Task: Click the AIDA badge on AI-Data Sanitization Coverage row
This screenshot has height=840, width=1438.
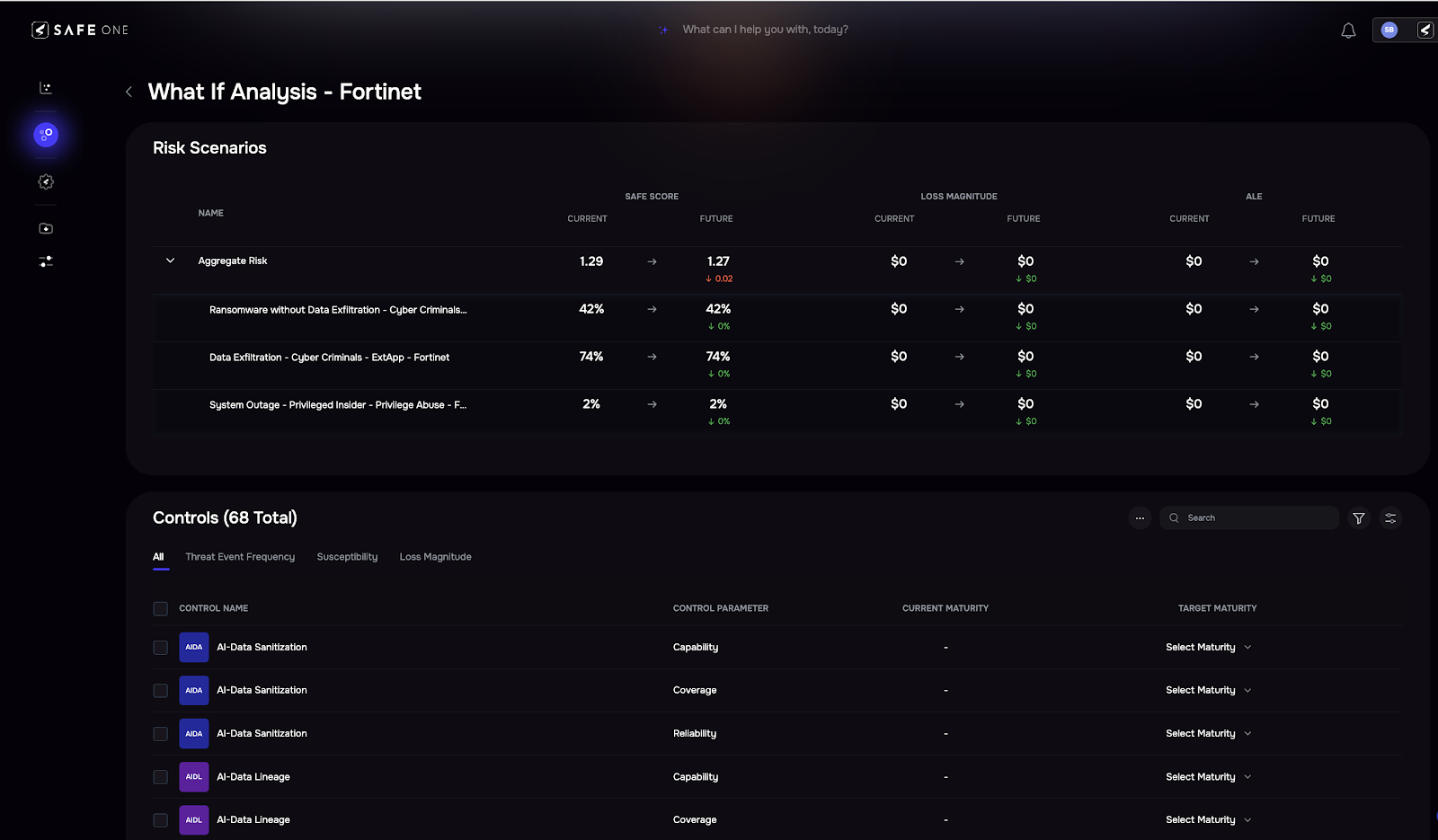Action: click(194, 691)
